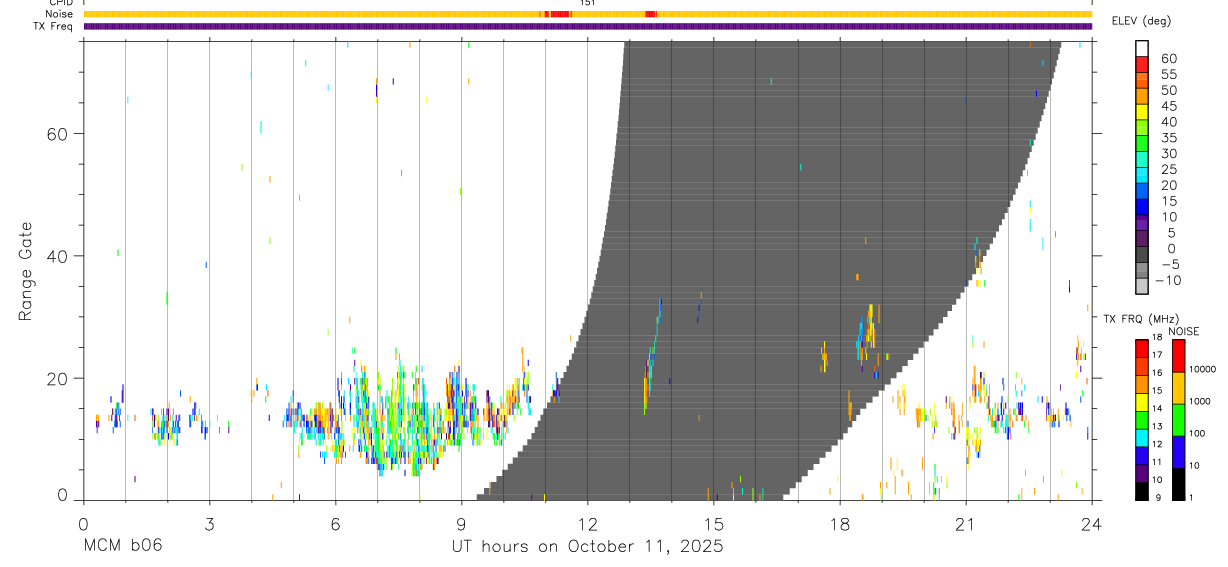Click Range Gate axis tick label '20'

pyautogui.click(x=59, y=378)
